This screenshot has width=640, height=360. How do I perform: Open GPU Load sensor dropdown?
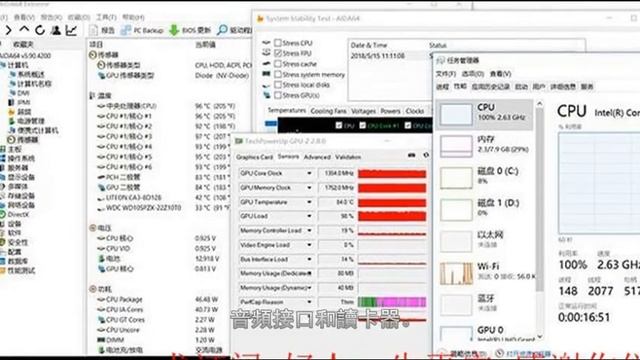[309, 216]
